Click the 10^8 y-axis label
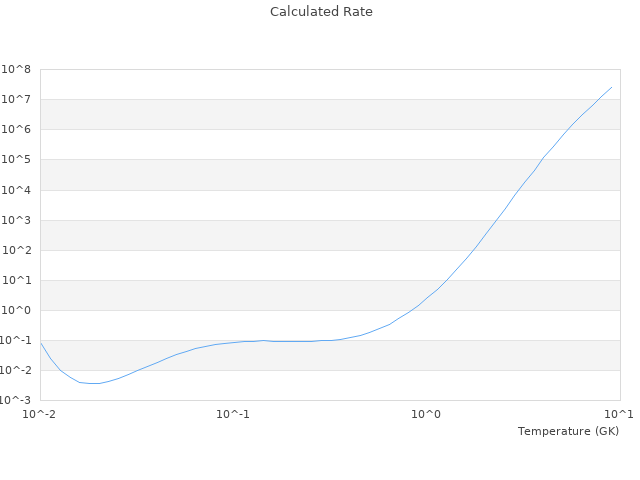 (x=18, y=69)
